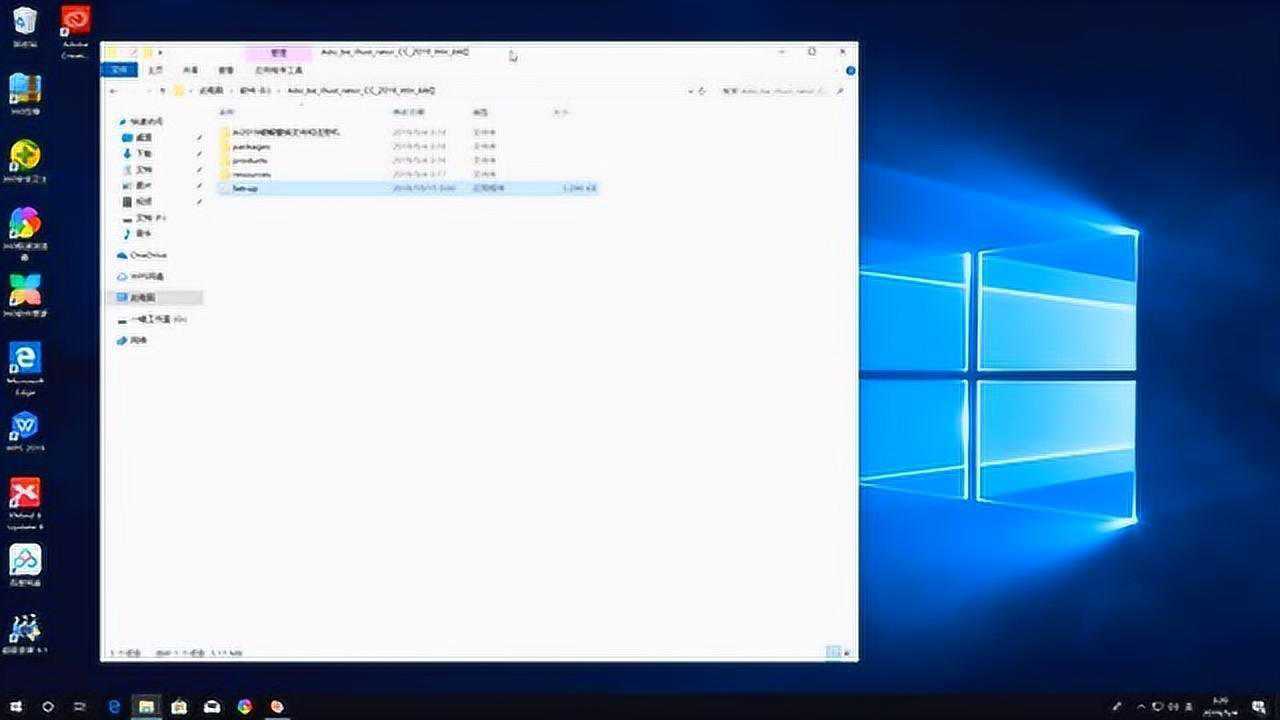Screen dimensions: 1280x720
Task: Open the Microsoft Store taskbar icon
Action: 179,706
